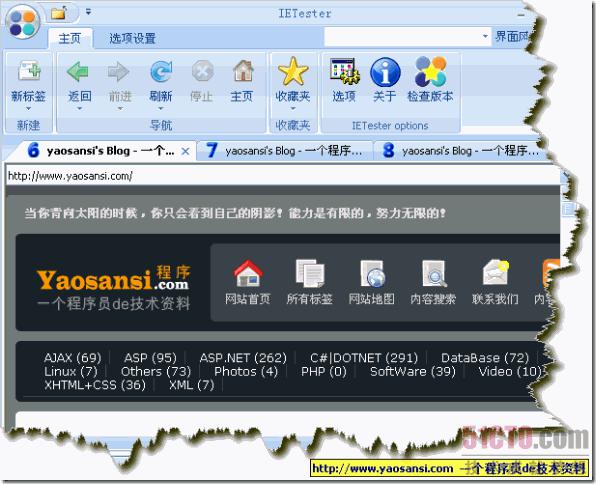Expand the 刷新 dropdown arrow
The height and width of the screenshot is (484, 596).
click(161, 109)
